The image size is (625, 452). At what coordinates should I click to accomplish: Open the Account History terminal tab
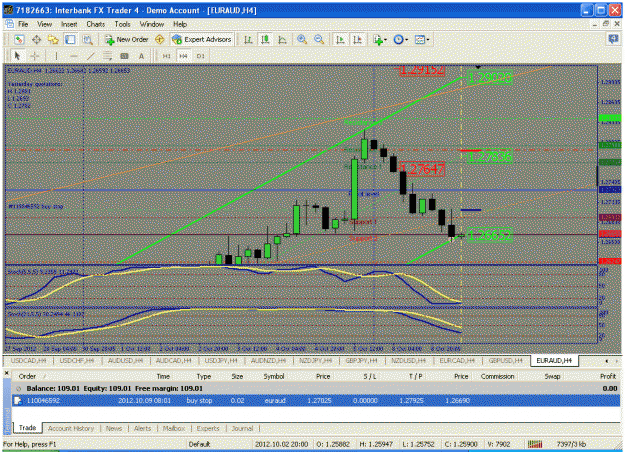(x=71, y=428)
